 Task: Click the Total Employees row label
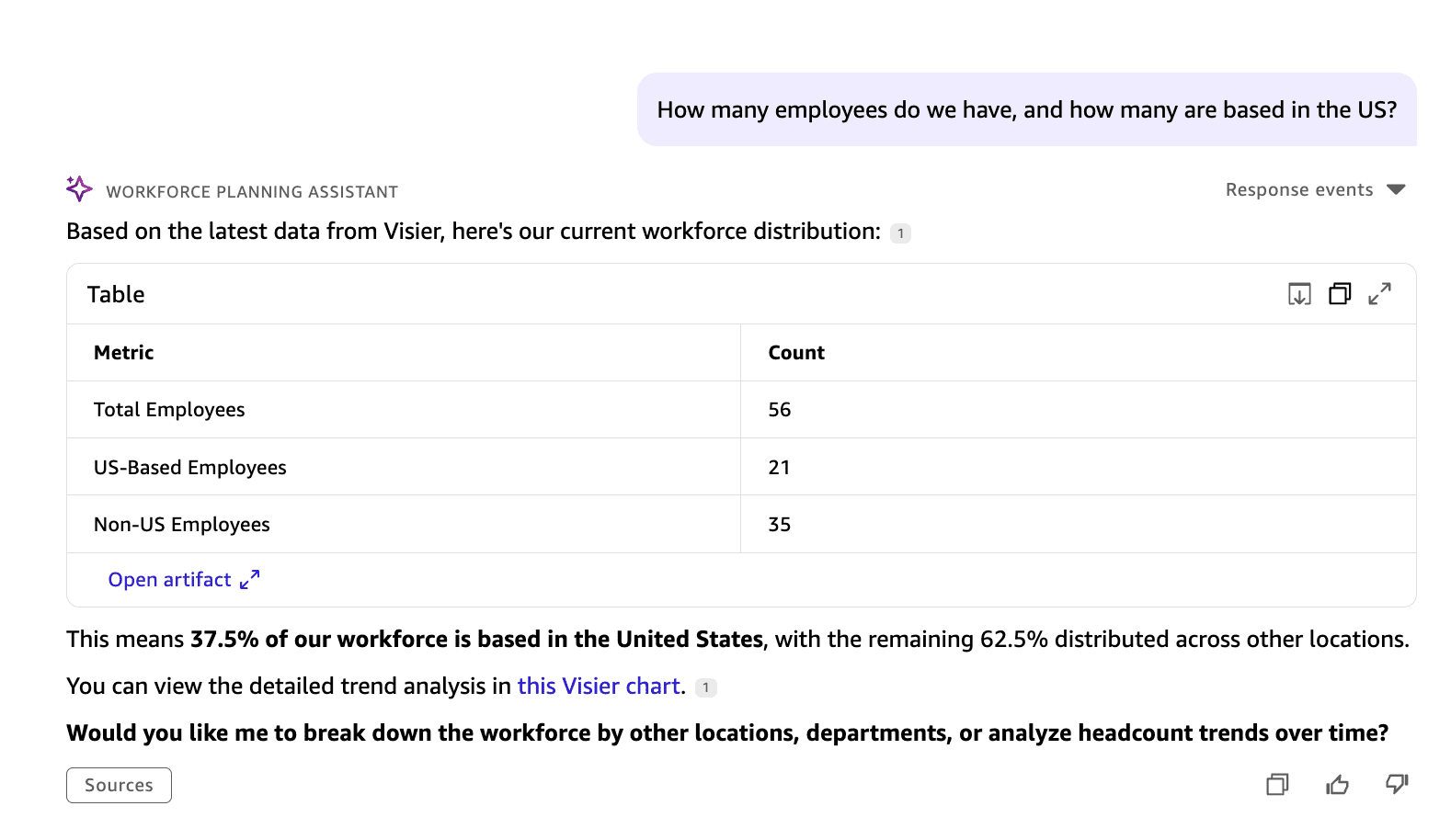pos(169,410)
